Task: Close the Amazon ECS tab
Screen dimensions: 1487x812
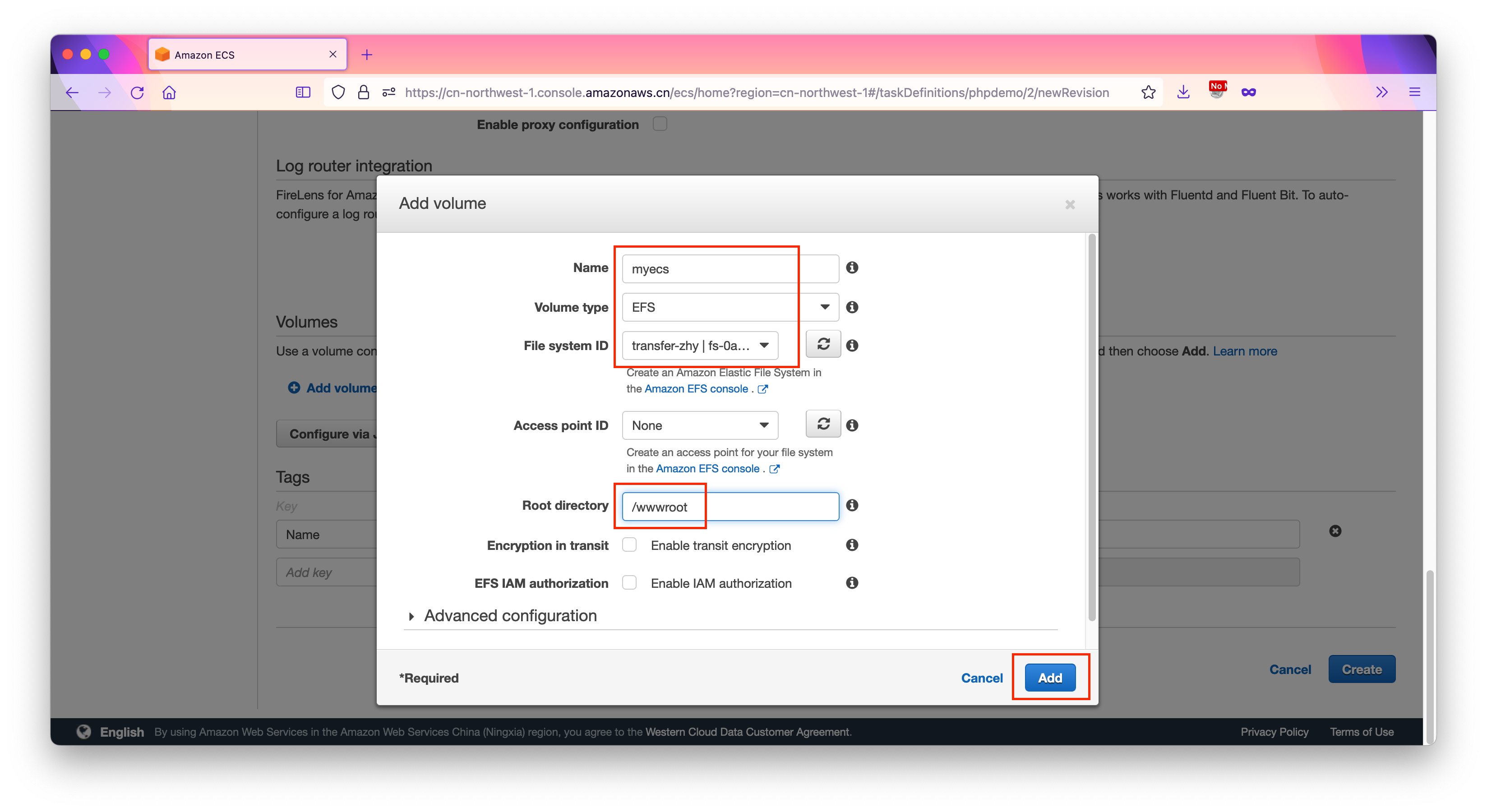Action: 333,54
